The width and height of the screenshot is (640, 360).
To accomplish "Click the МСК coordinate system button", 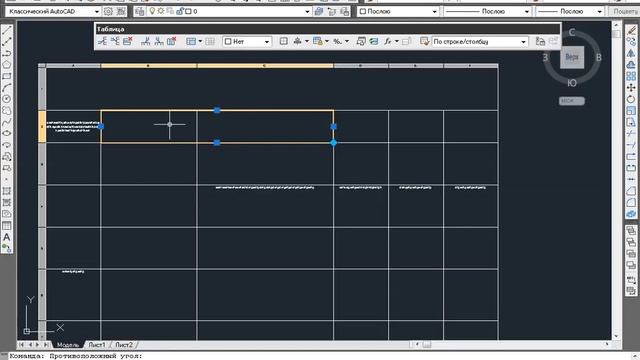I will (571, 101).
